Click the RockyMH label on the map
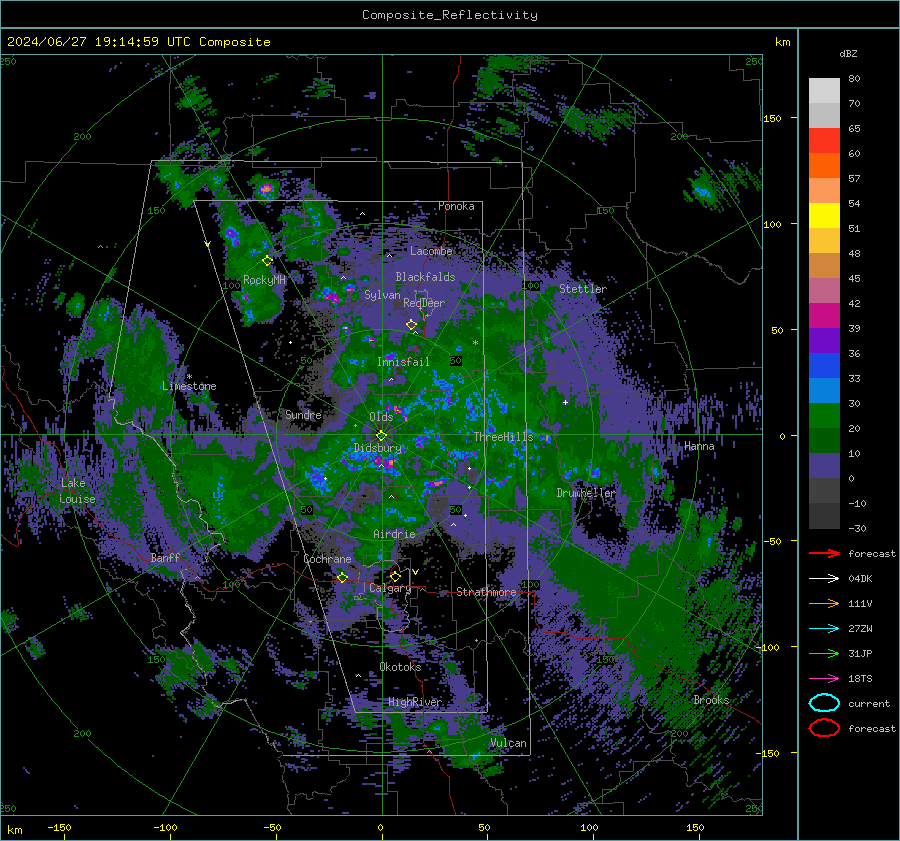This screenshot has height=841, width=900. [x=264, y=280]
